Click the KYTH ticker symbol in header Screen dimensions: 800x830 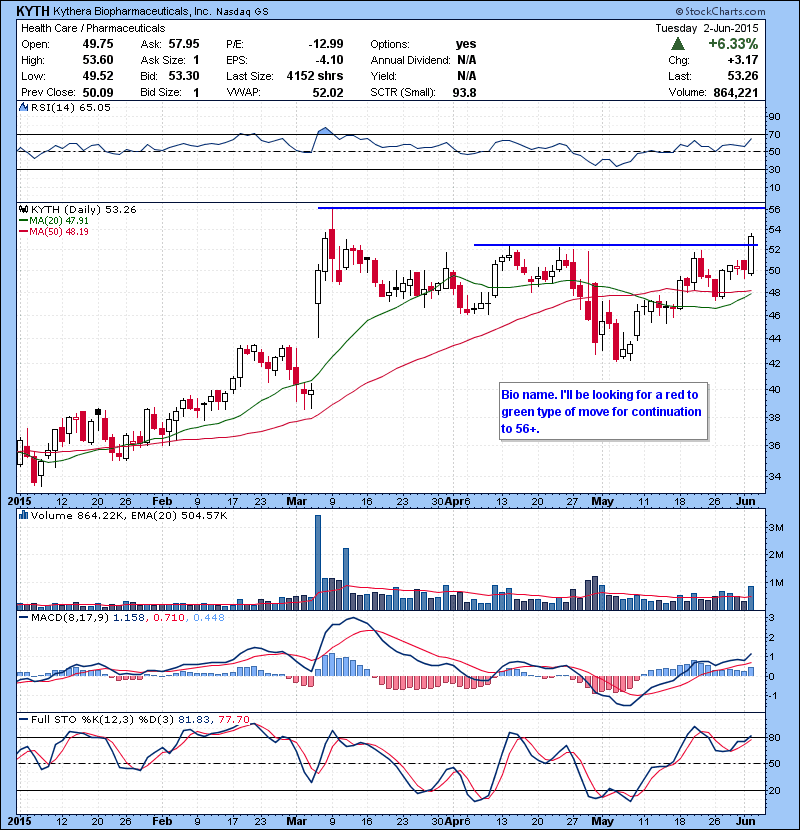[x=33, y=11]
